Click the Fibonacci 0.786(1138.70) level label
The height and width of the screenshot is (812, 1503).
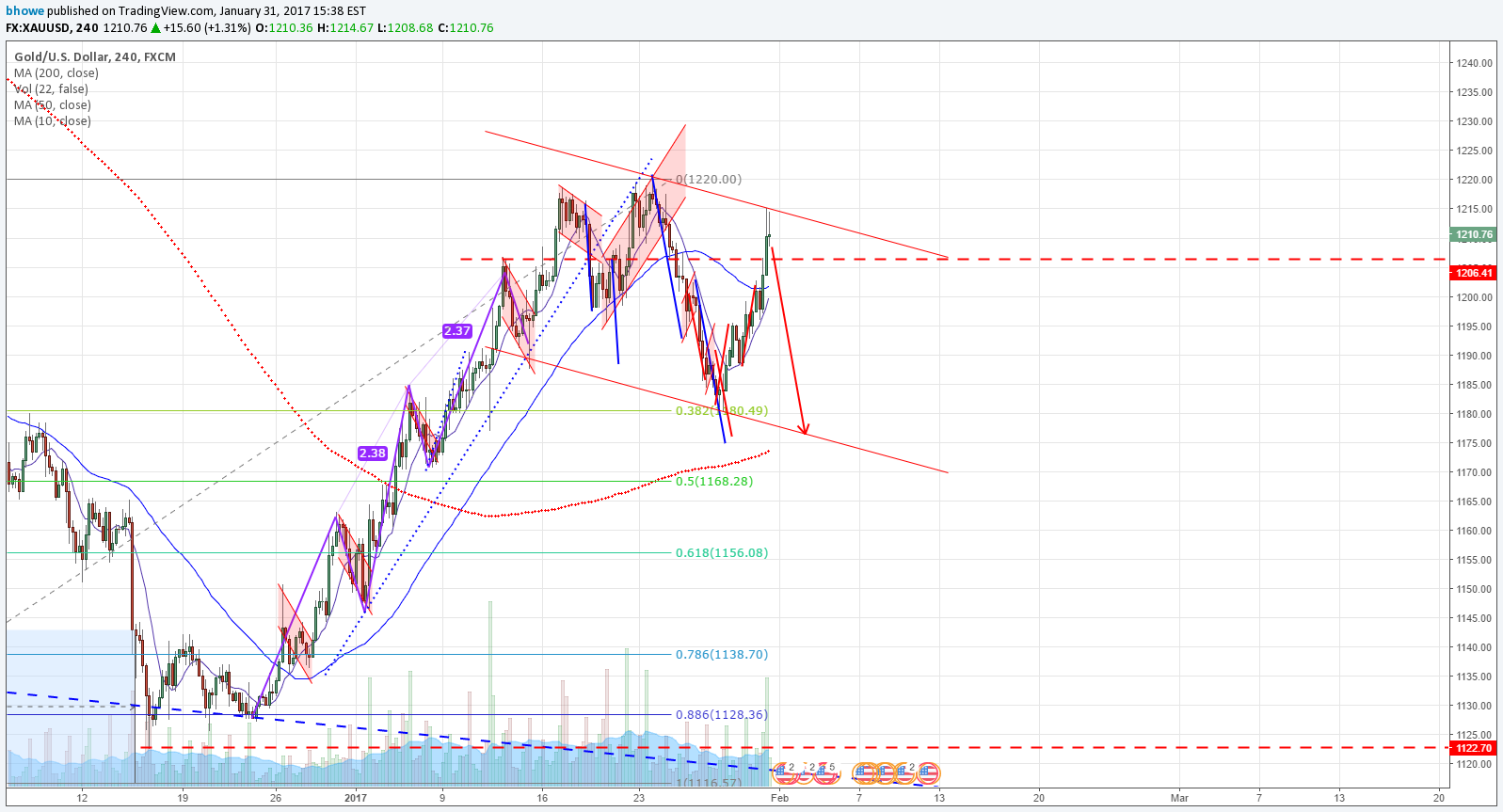[x=722, y=654]
